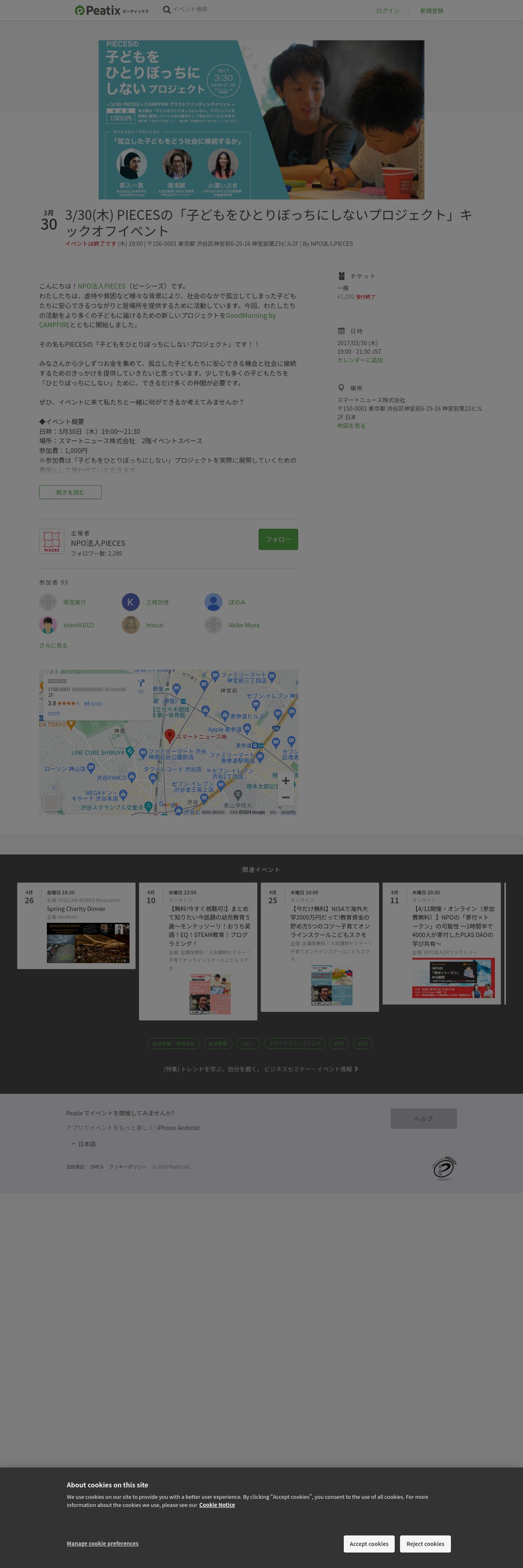This screenshot has height=1568, width=523.
Task: Open organizer name NPO法人PIECES
Action: click(x=98, y=543)
